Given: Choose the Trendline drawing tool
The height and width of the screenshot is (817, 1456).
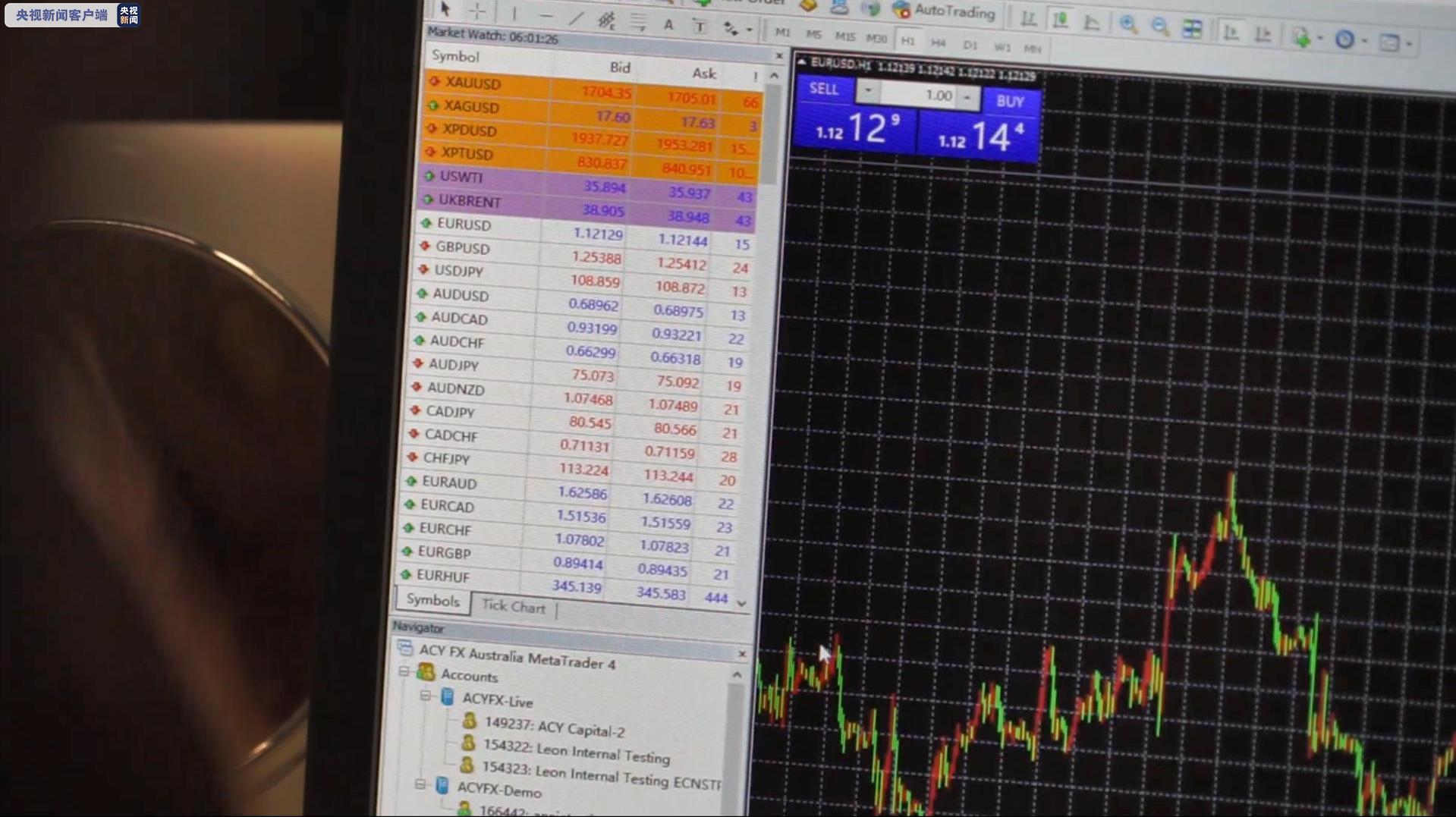Looking at the screenshot, I should 577,17.
